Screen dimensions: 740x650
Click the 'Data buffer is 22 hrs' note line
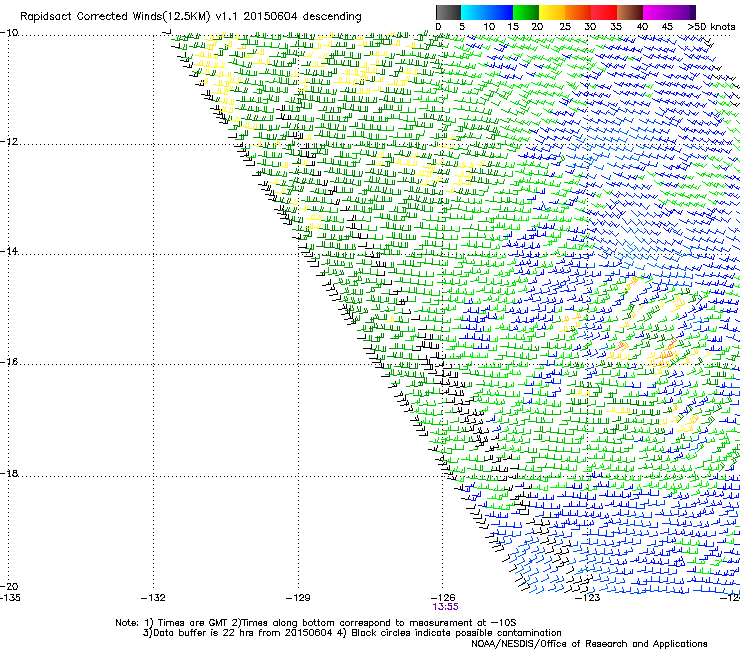352,633
